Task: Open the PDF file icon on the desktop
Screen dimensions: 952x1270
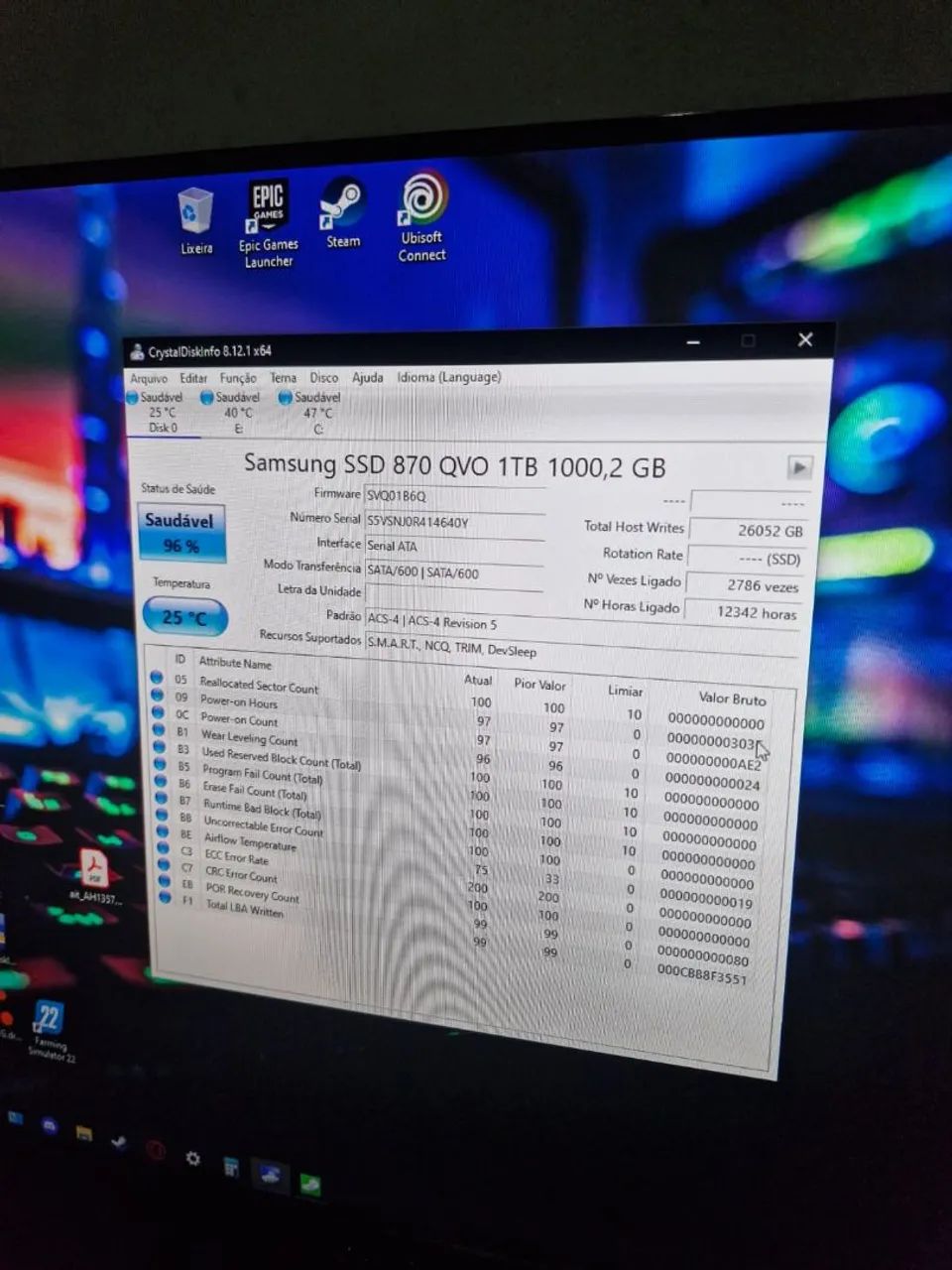Action: [x=95, y=876]
